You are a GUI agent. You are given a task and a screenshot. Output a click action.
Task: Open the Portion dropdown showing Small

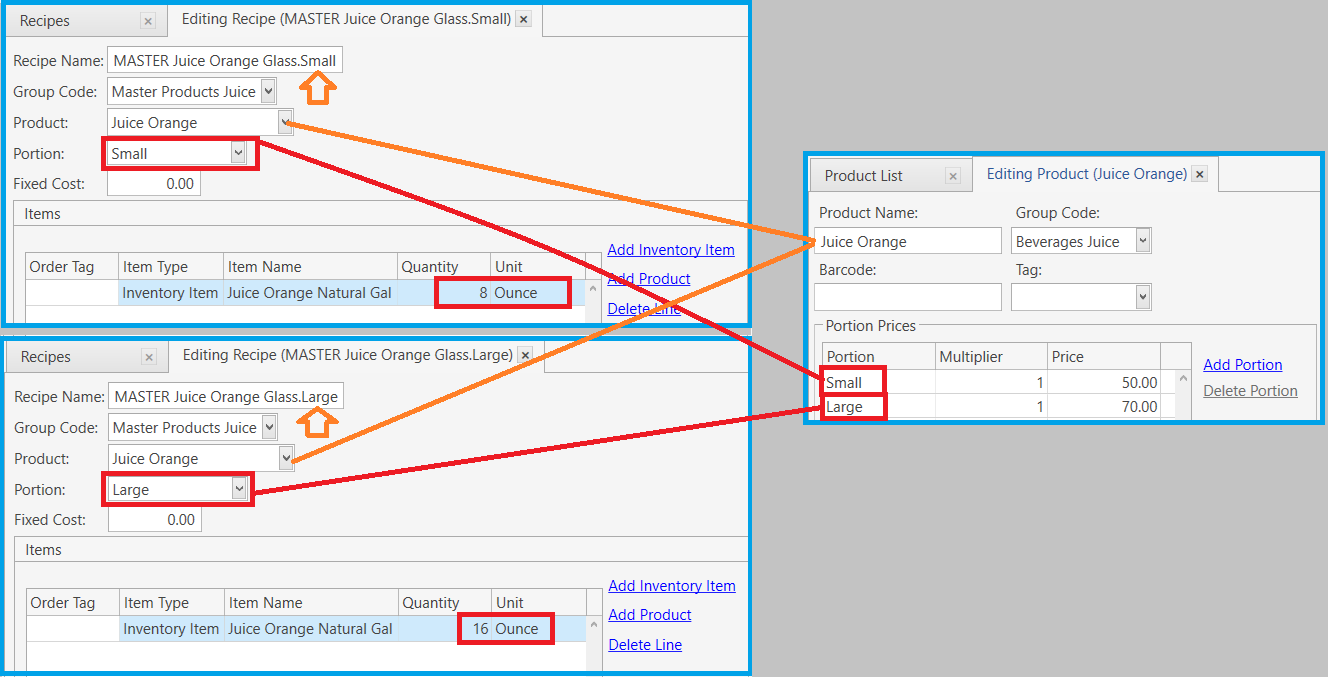coord(238,153)
